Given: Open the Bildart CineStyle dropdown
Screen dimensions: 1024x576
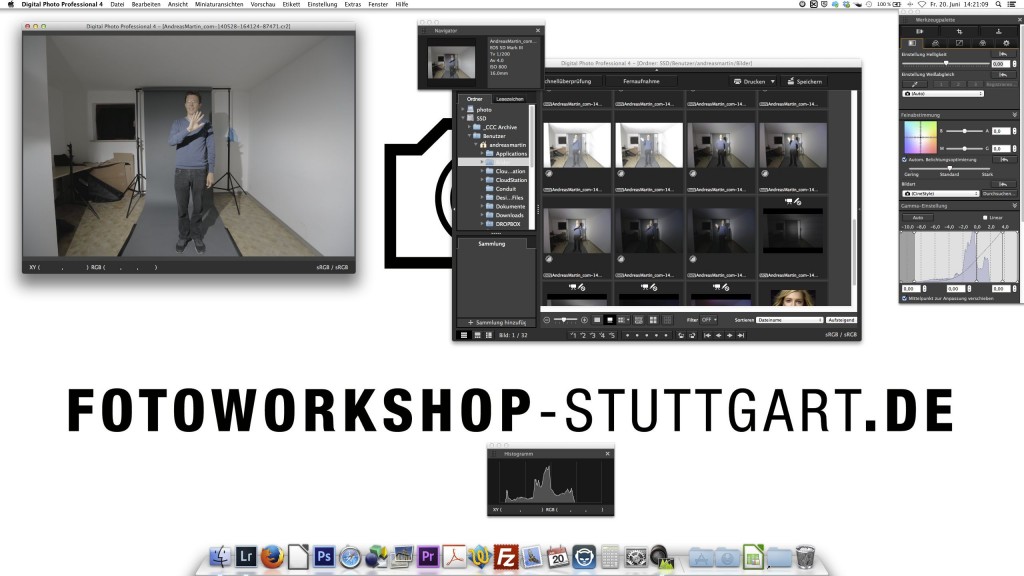Looking at the screenshot, I should (940, 194).
